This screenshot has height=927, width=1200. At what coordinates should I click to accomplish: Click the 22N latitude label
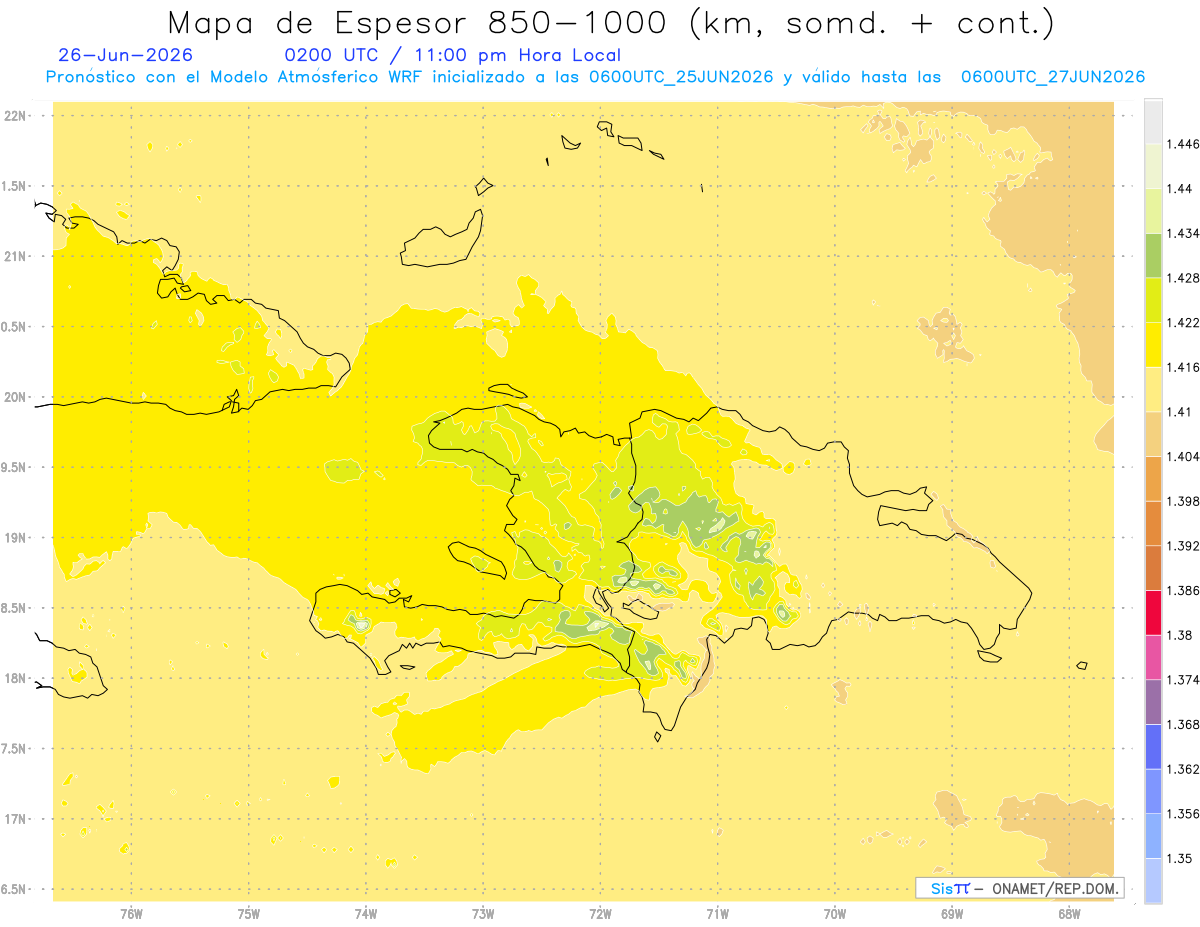pos(16,116)
